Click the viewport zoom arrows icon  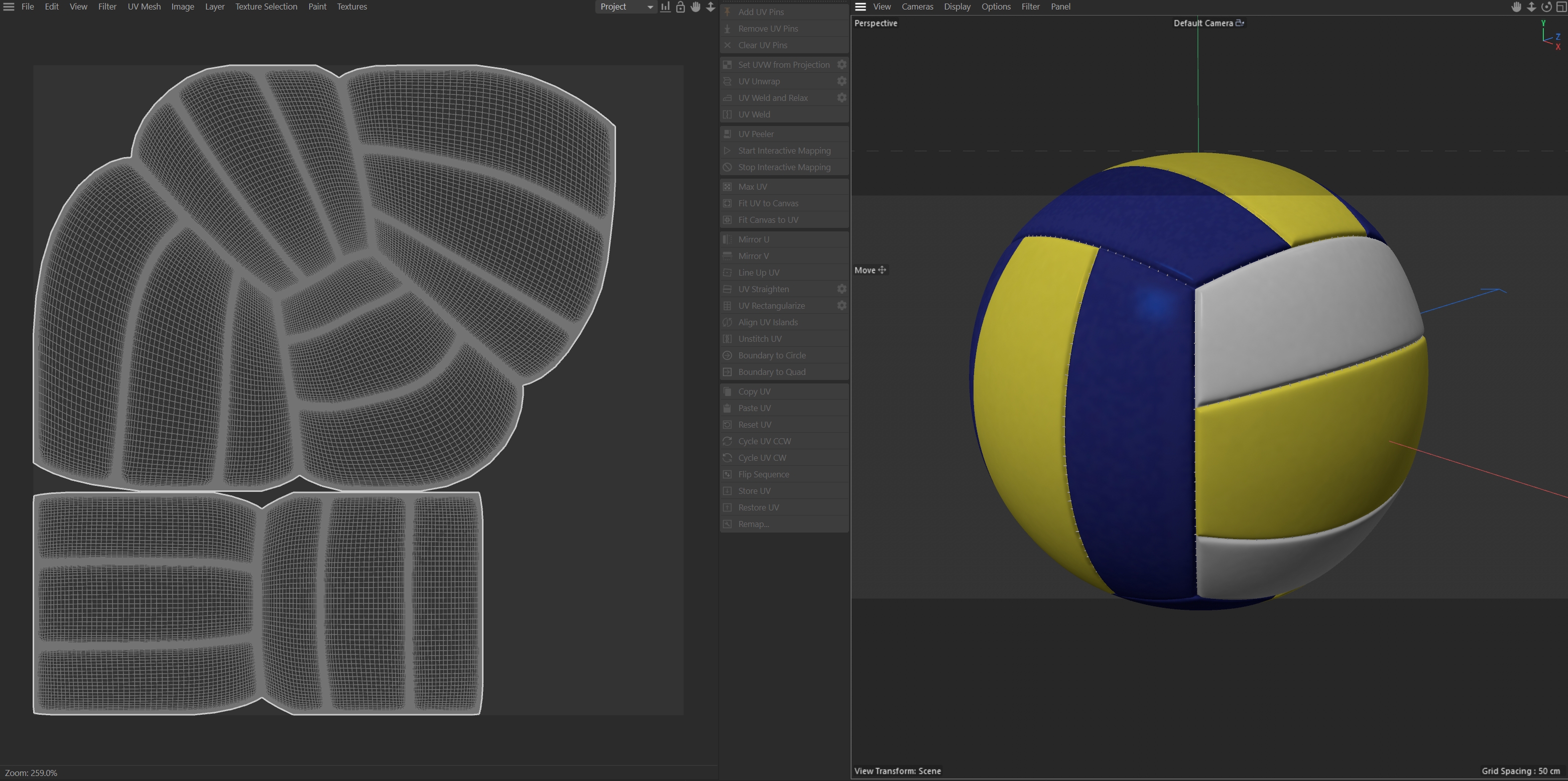click(x=1531, y=7)
